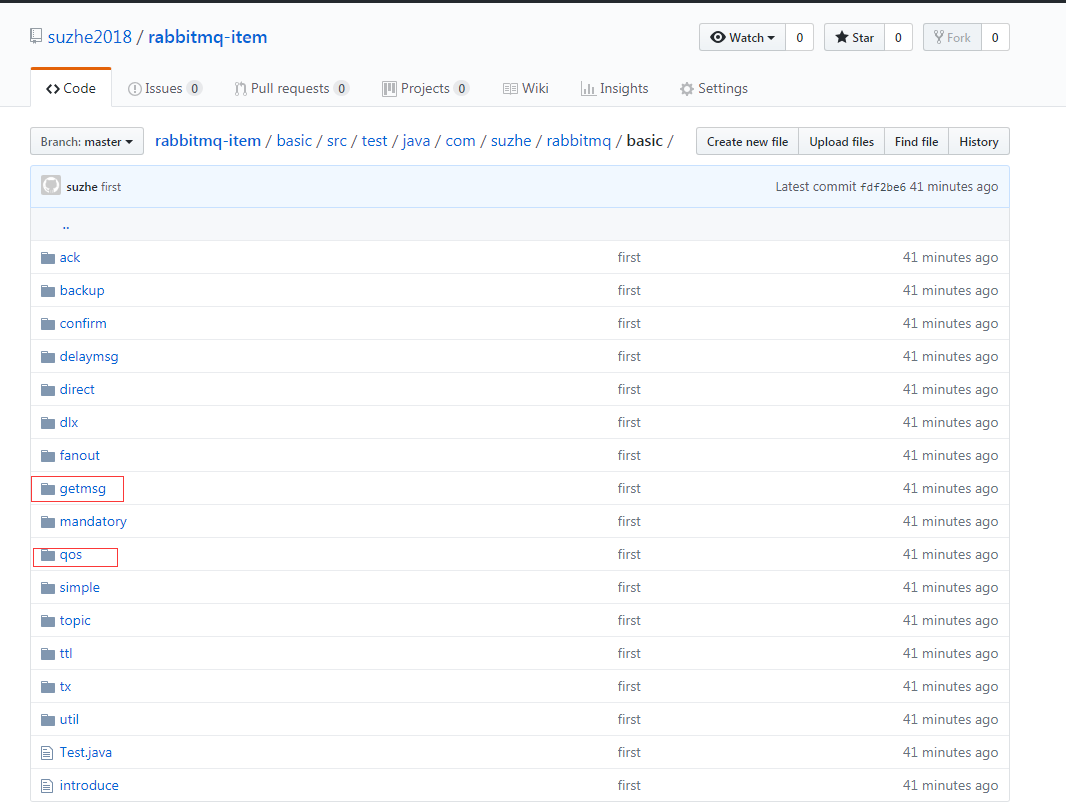Open the mandatory folder

pos(93,521)
